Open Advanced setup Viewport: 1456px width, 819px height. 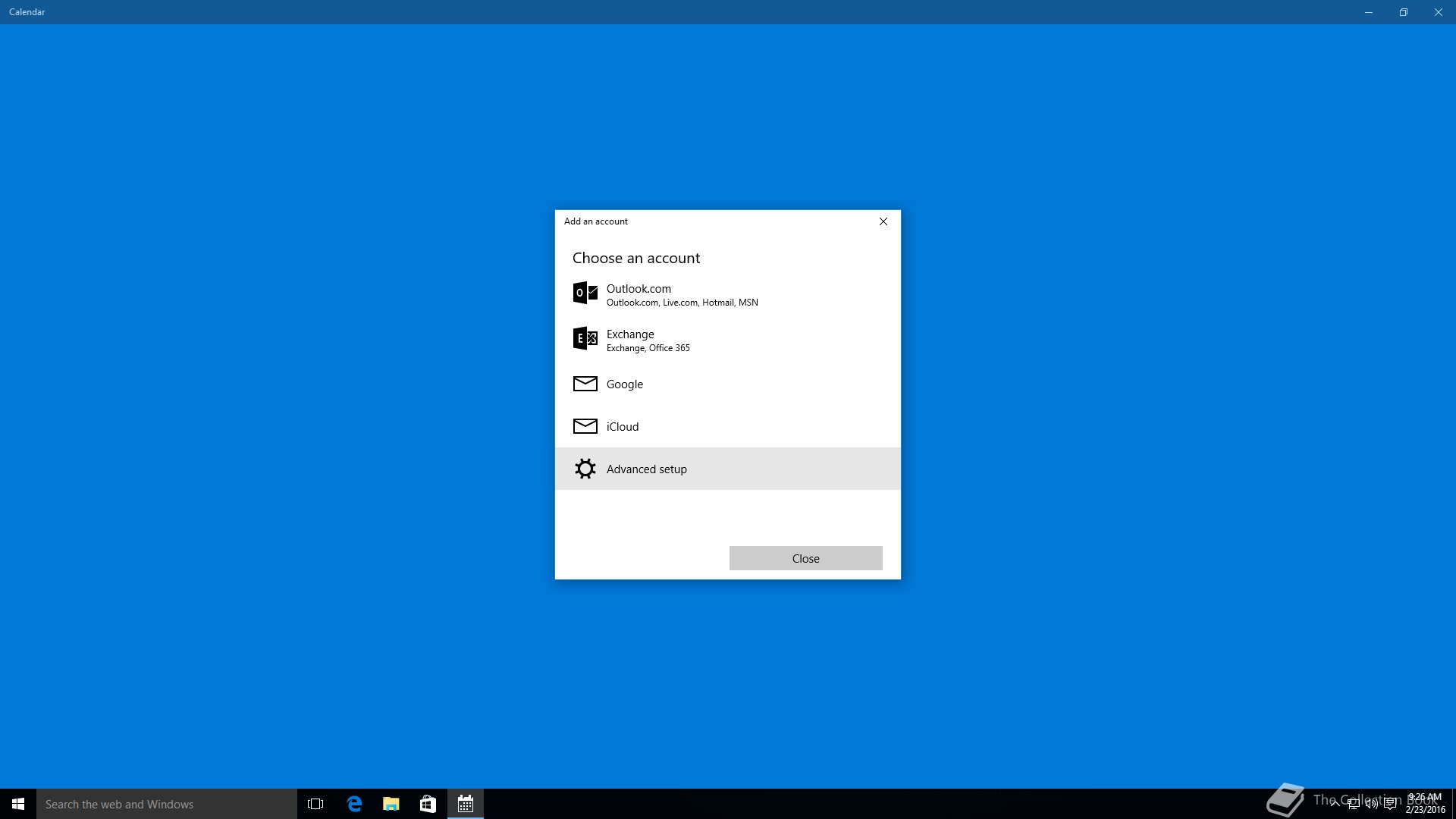[x=727, y=469]
